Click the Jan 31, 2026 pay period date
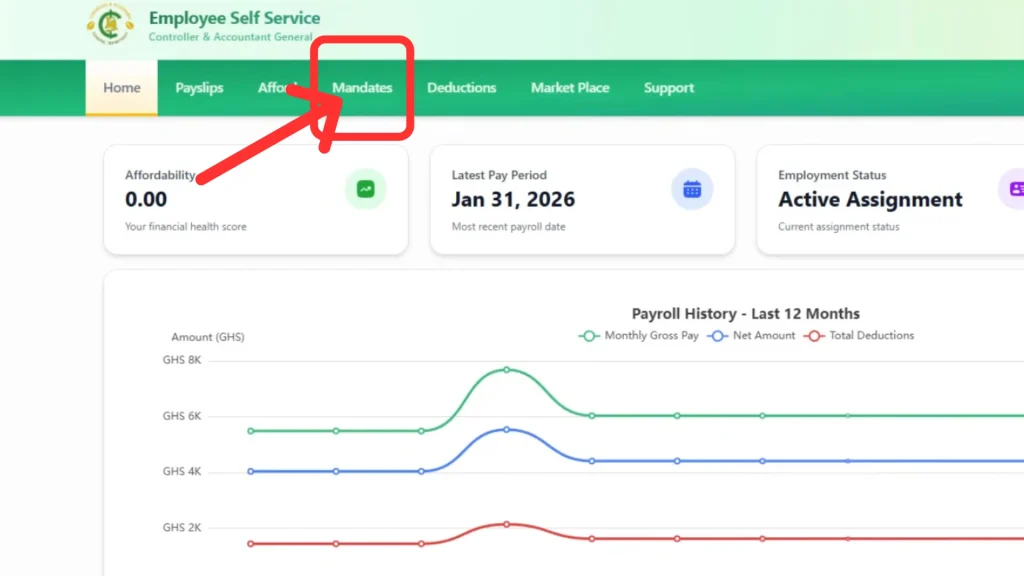This screenshot has height=576, width=1024. (x=513, y=199)
